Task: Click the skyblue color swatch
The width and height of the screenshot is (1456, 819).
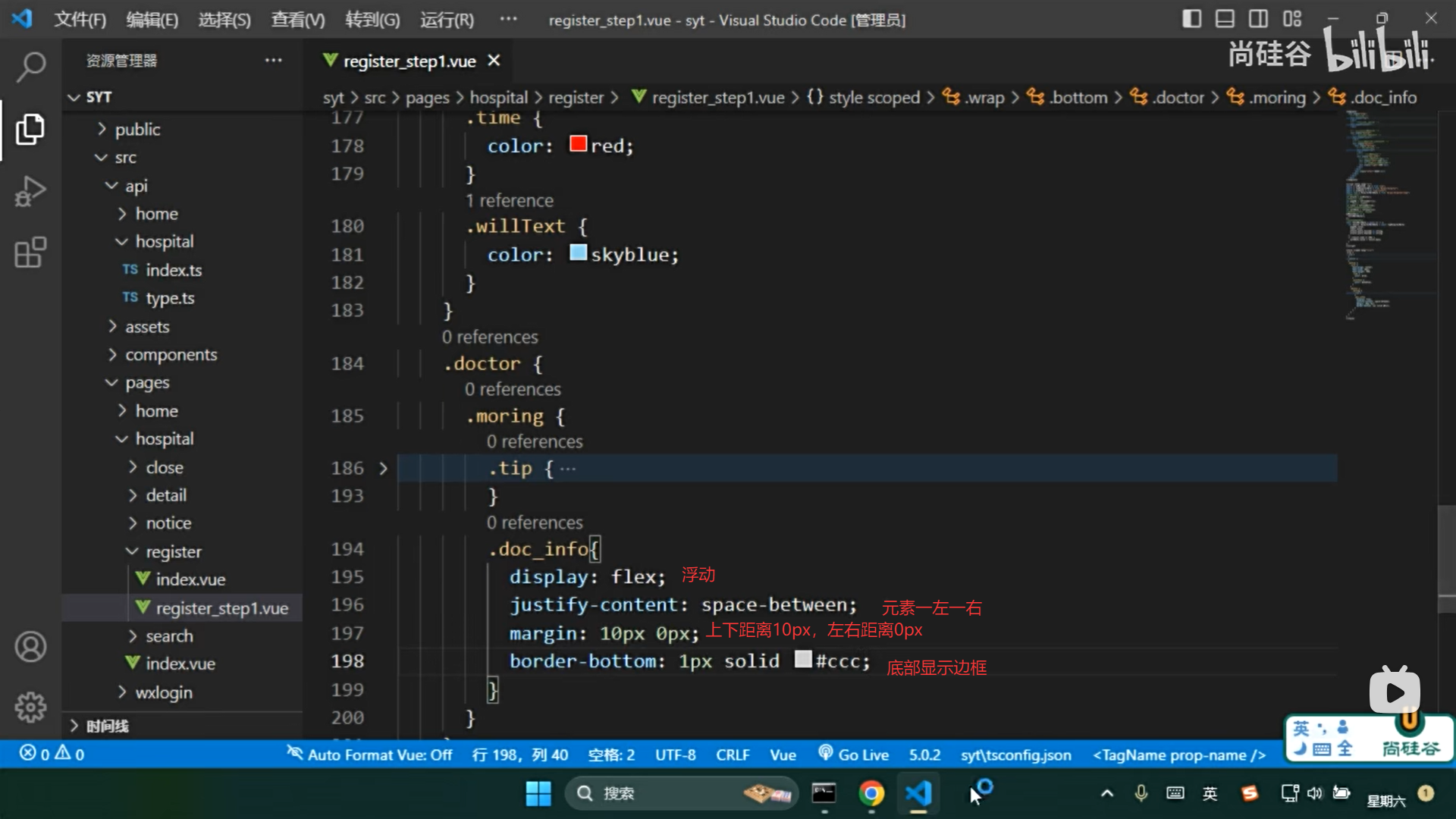Action: 578,253
